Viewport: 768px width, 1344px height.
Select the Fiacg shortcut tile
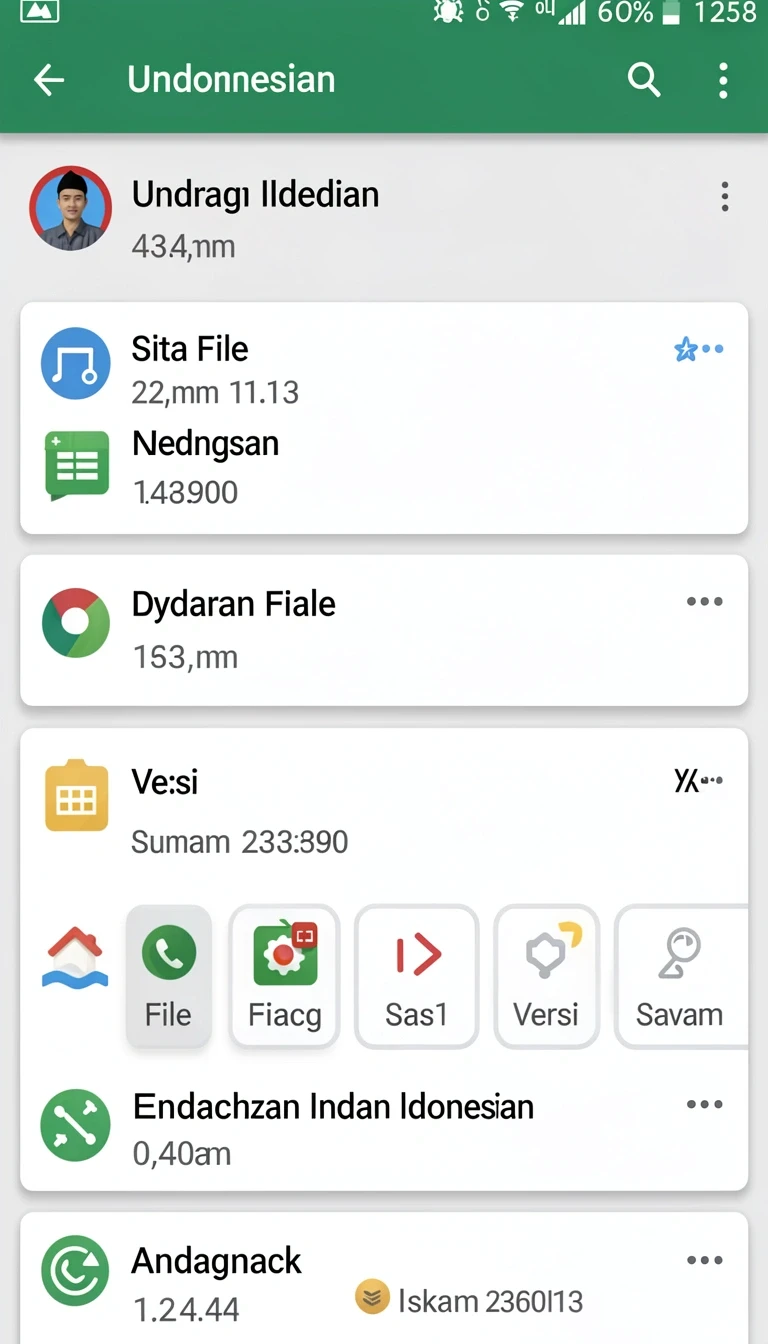click(285, 976)
